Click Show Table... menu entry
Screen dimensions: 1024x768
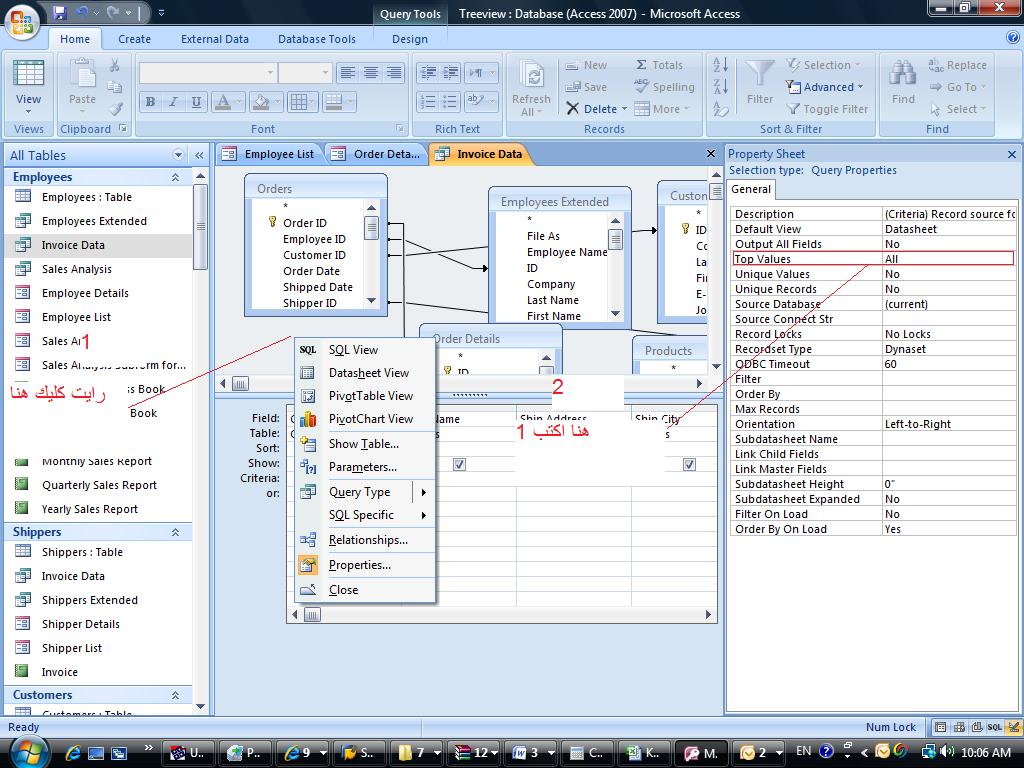pyautogui.click(x=364, y=444)
